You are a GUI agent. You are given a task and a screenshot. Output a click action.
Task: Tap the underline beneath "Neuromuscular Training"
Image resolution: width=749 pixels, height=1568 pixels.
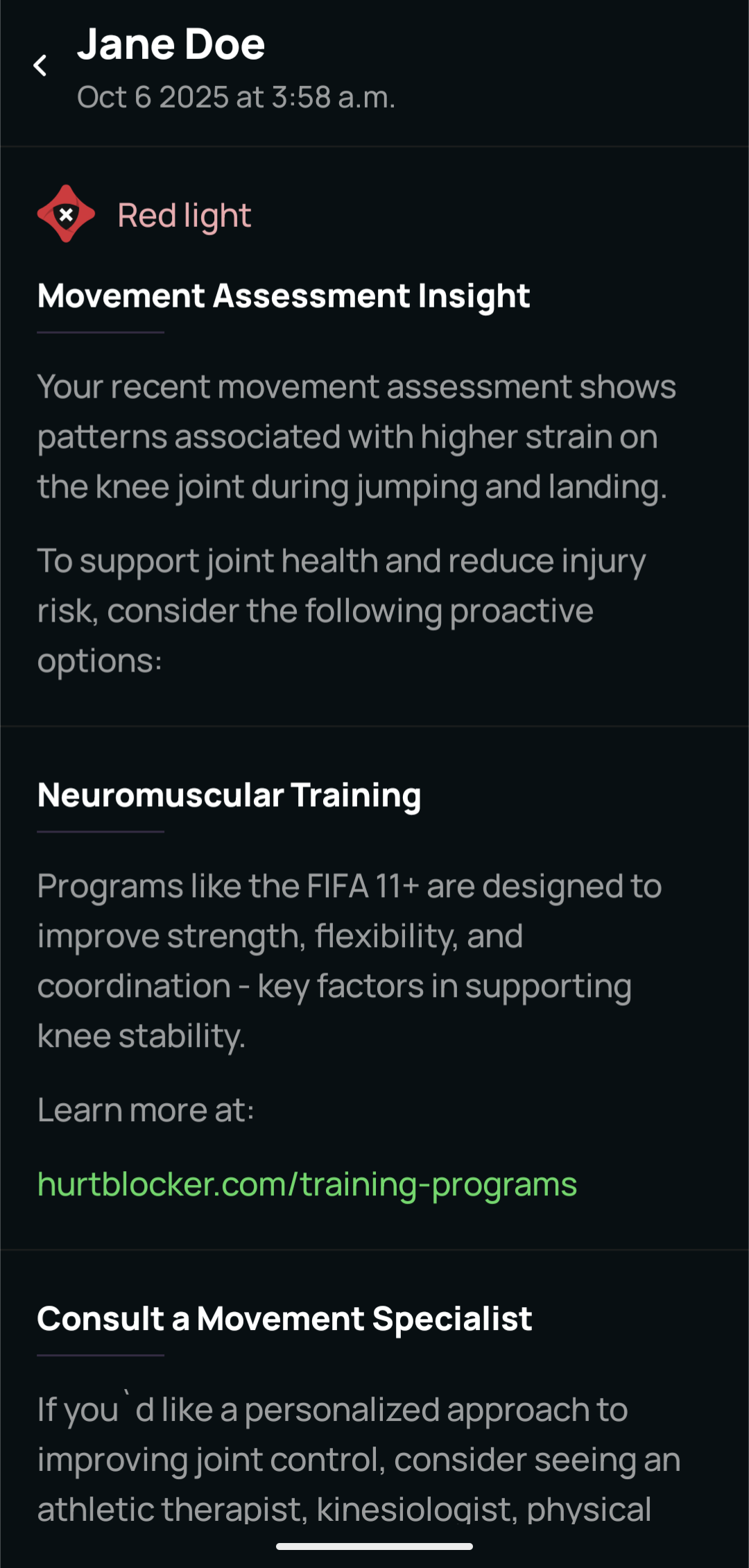[101, 831]
